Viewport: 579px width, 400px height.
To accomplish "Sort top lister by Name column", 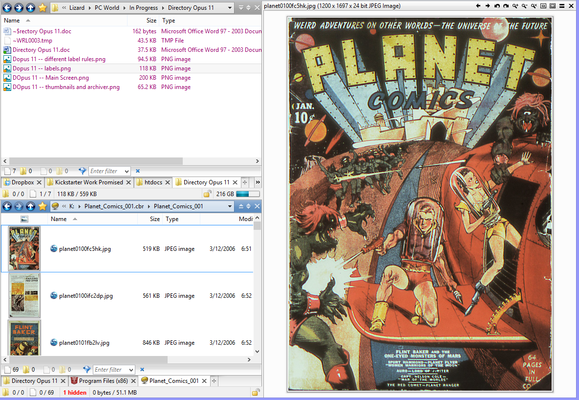I will 12,20.
